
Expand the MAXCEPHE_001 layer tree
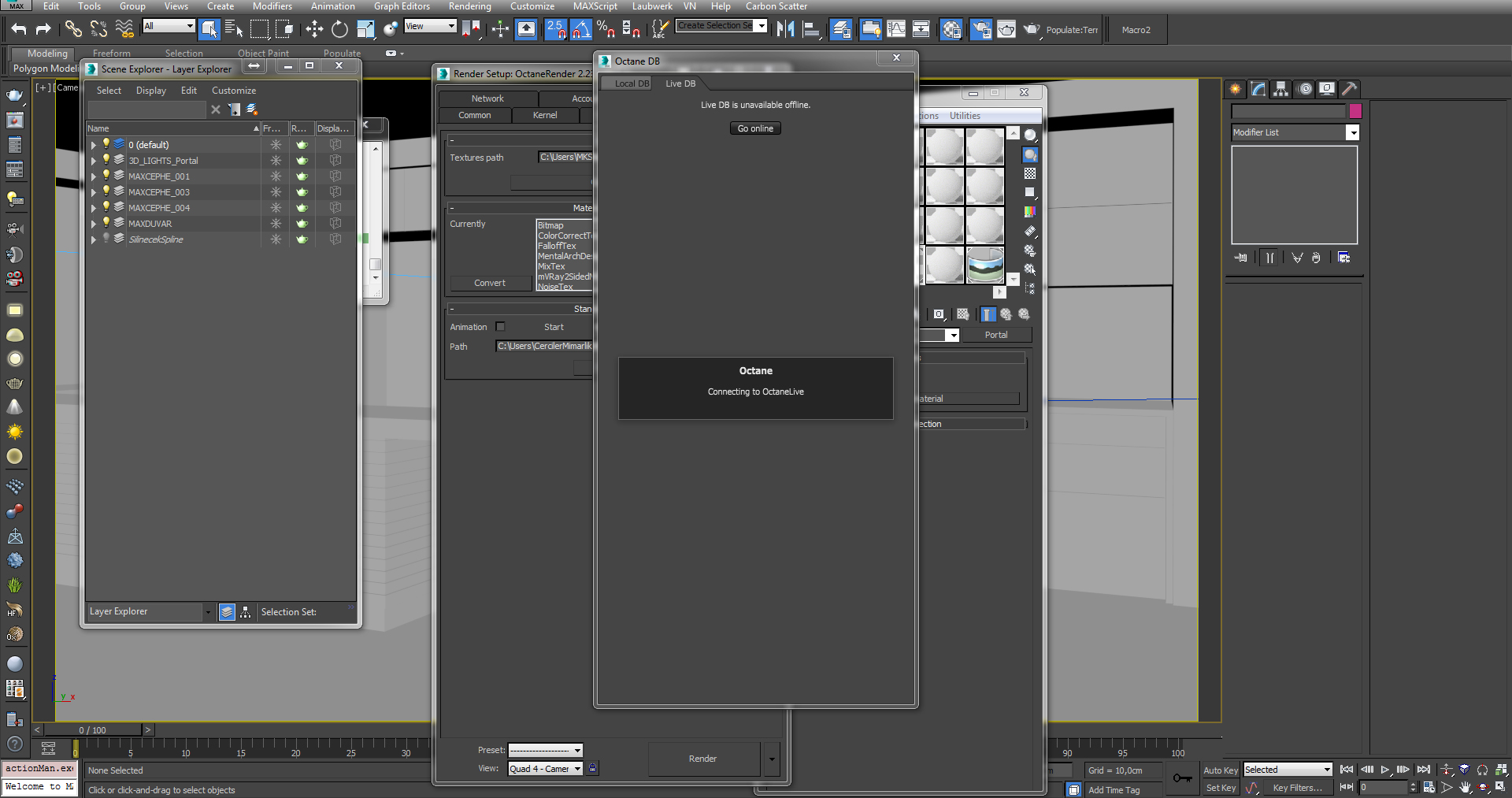(x=93, y=176)
